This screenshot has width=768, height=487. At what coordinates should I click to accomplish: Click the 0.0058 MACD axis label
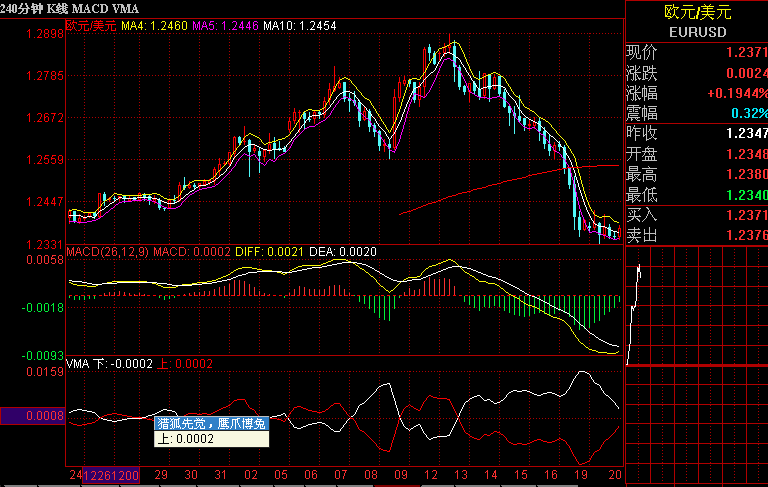tap(45, 260)
